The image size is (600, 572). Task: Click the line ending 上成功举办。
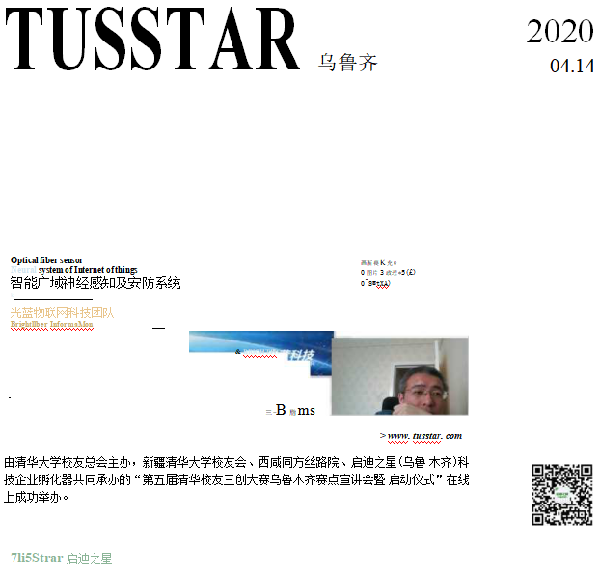point(37,497)
